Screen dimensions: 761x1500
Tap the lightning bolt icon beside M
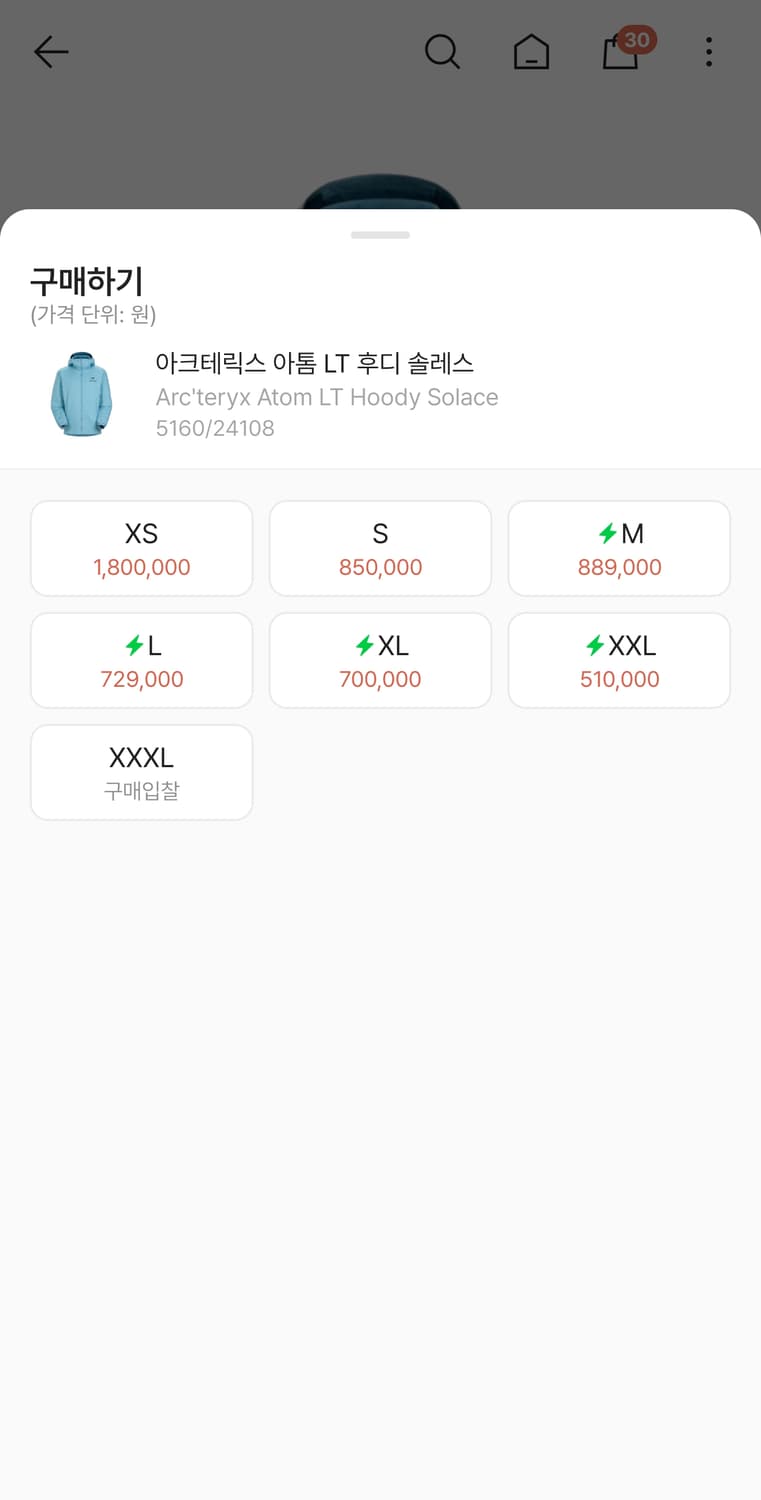pyautogui.click(x=607, y=534)
